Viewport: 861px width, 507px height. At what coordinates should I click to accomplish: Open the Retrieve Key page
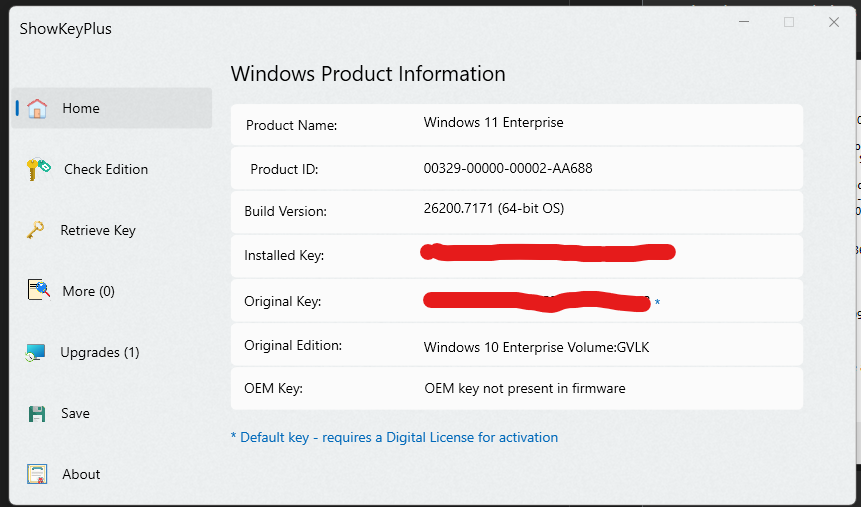98,230
